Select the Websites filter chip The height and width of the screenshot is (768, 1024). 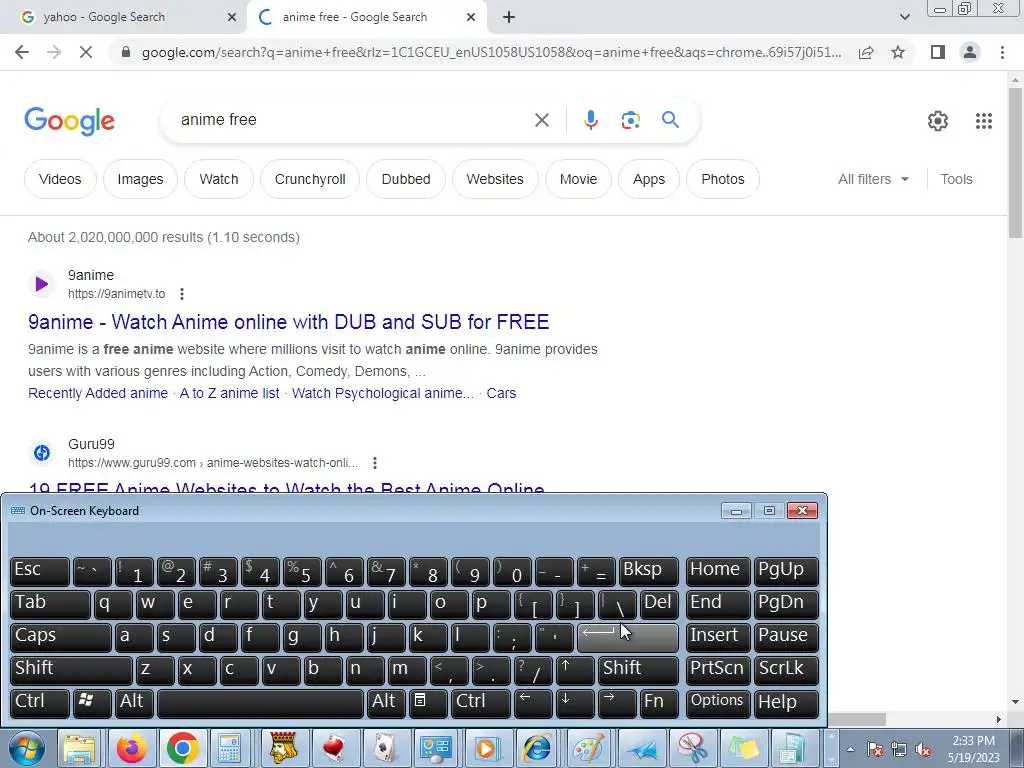[x=495, y=179]
